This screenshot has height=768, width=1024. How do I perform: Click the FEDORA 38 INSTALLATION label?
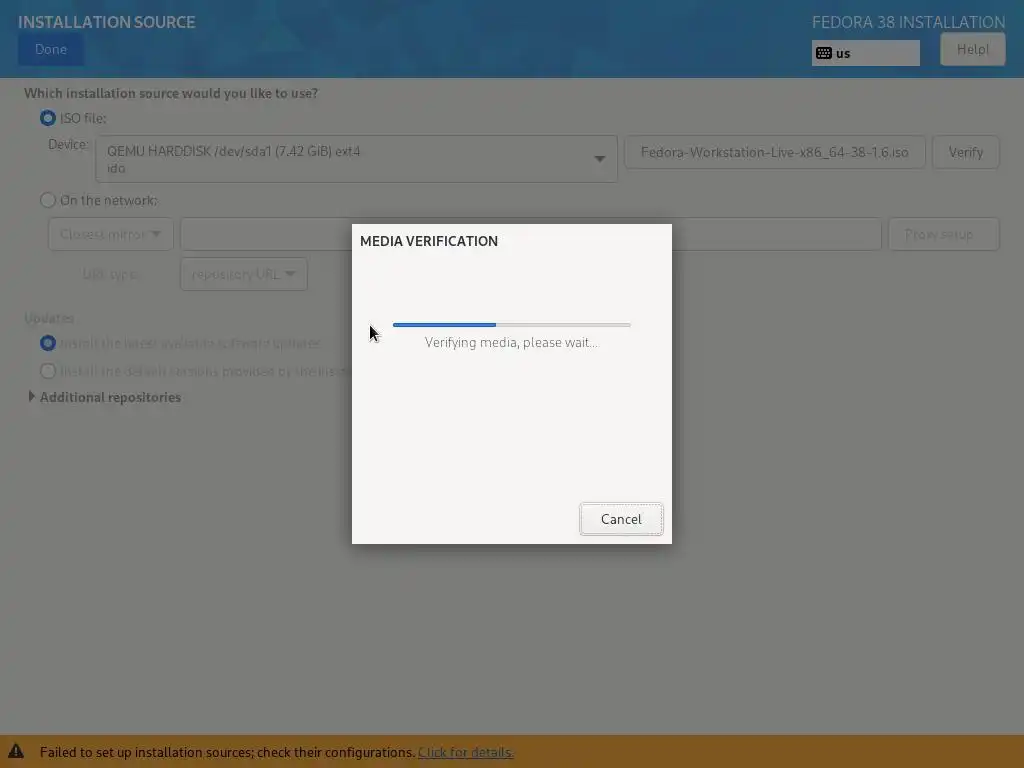(x=908, y=22)
